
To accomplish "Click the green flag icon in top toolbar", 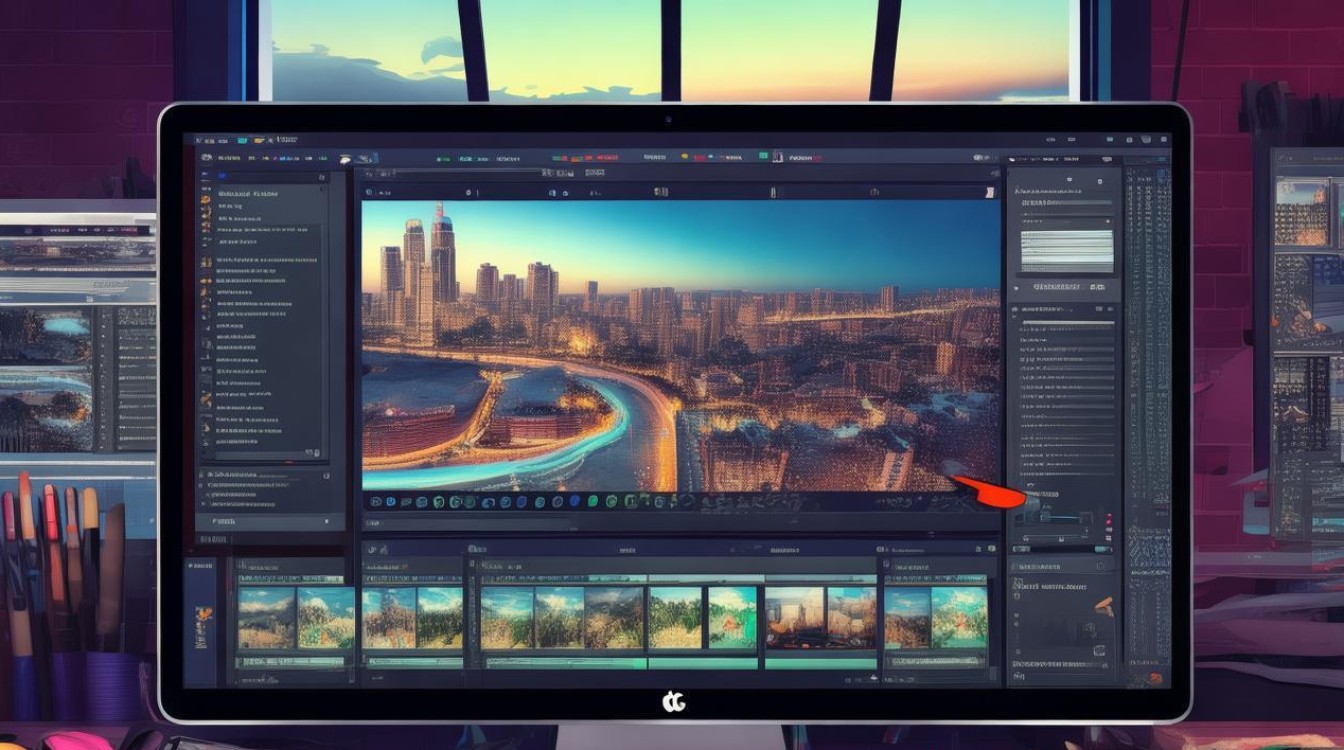I will pos(763,157).
